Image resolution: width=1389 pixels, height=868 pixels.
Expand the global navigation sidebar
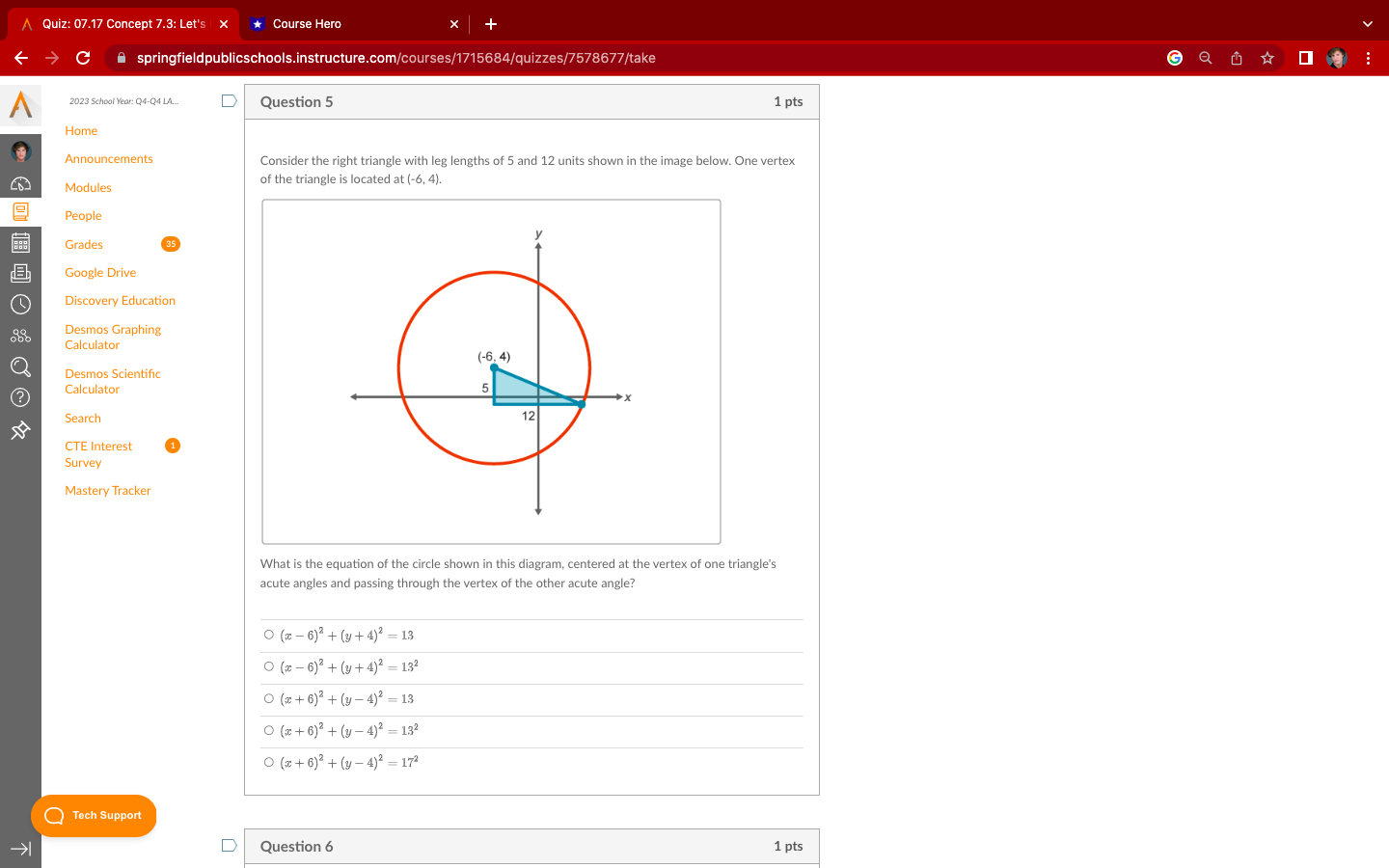[20, 849]
